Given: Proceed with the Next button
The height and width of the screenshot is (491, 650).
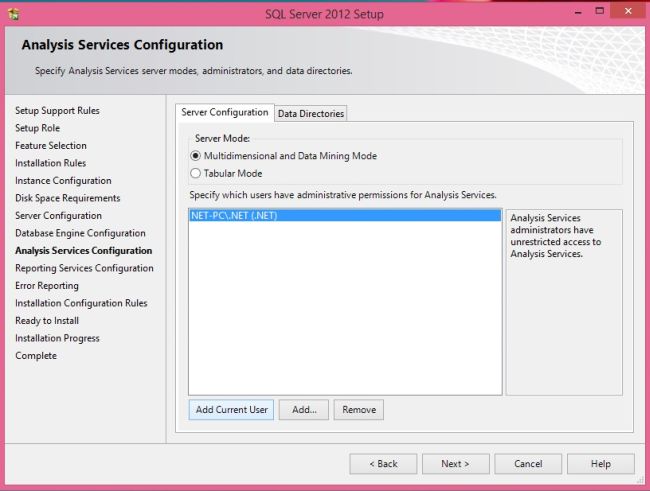Looking at the screenshot, I should tap(456, 464).
